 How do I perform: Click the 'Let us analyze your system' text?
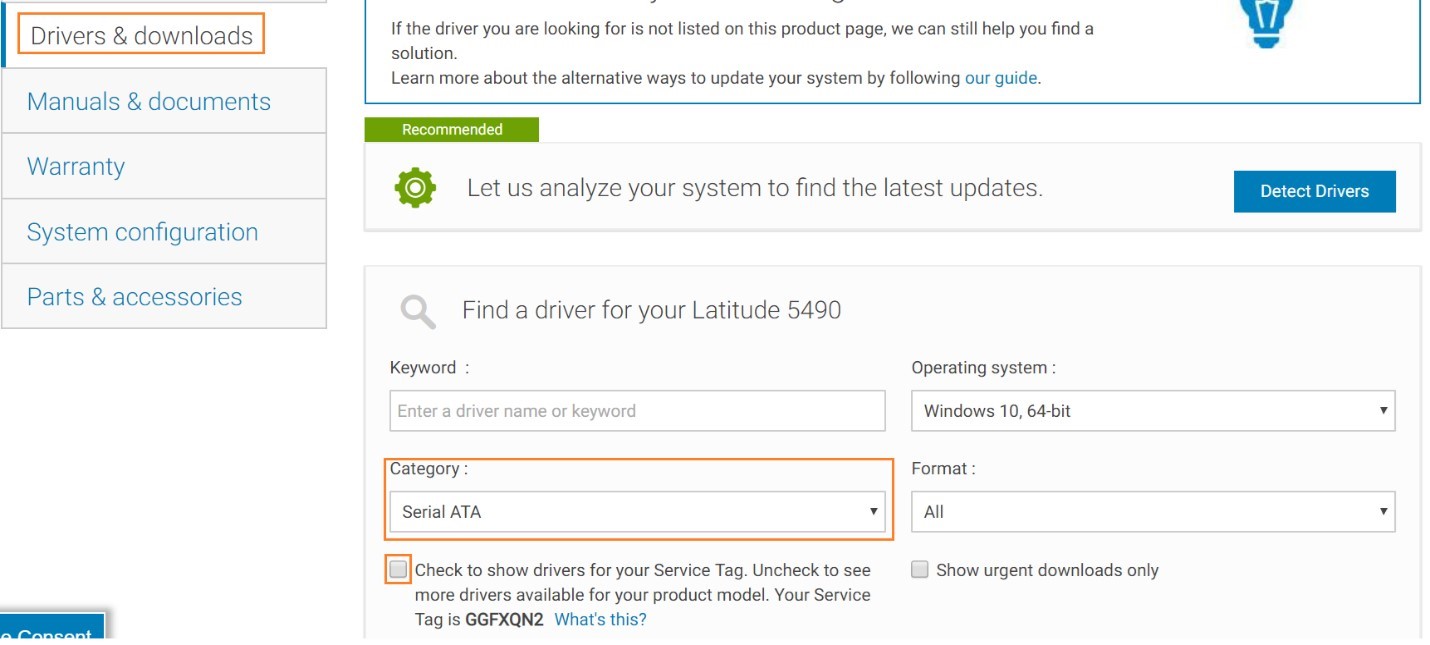tap(755, 188)
